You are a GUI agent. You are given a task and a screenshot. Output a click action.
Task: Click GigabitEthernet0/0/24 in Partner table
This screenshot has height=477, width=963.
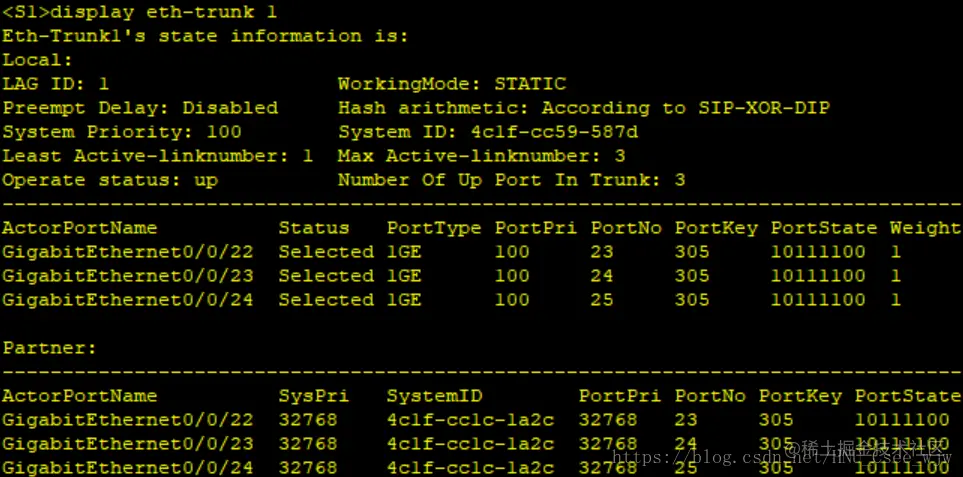click(x=128, y=468)
